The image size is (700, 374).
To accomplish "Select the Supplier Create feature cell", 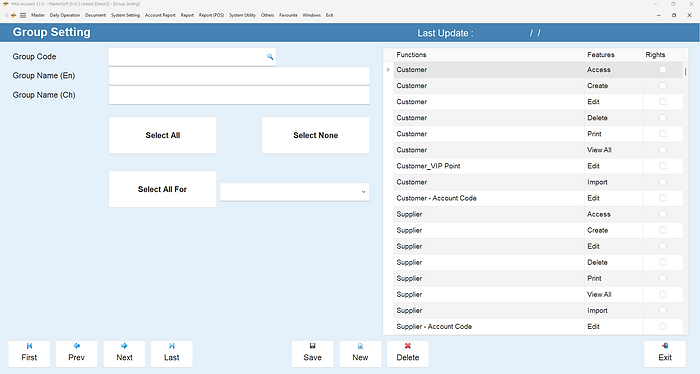I will tap(613, 230).
